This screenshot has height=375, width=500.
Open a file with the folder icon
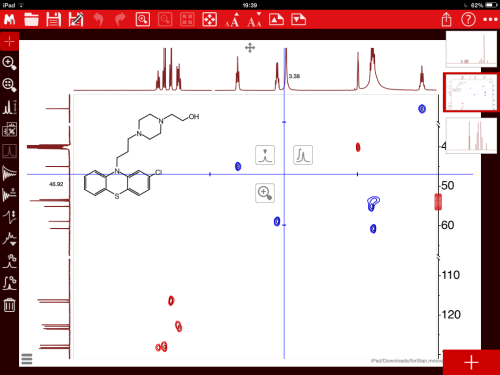(31, 20)
